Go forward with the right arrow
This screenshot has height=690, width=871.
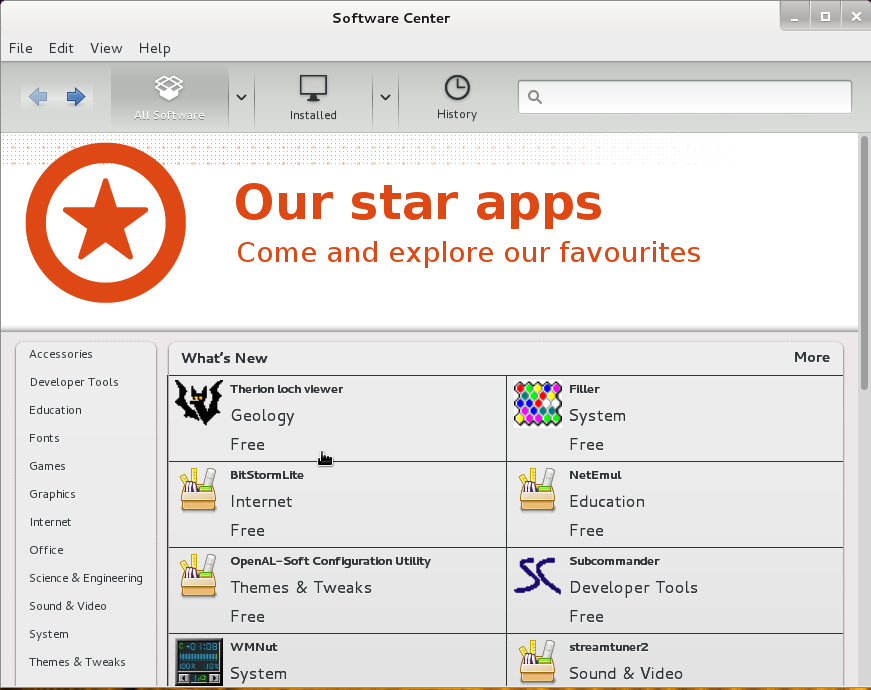[76, 97]
